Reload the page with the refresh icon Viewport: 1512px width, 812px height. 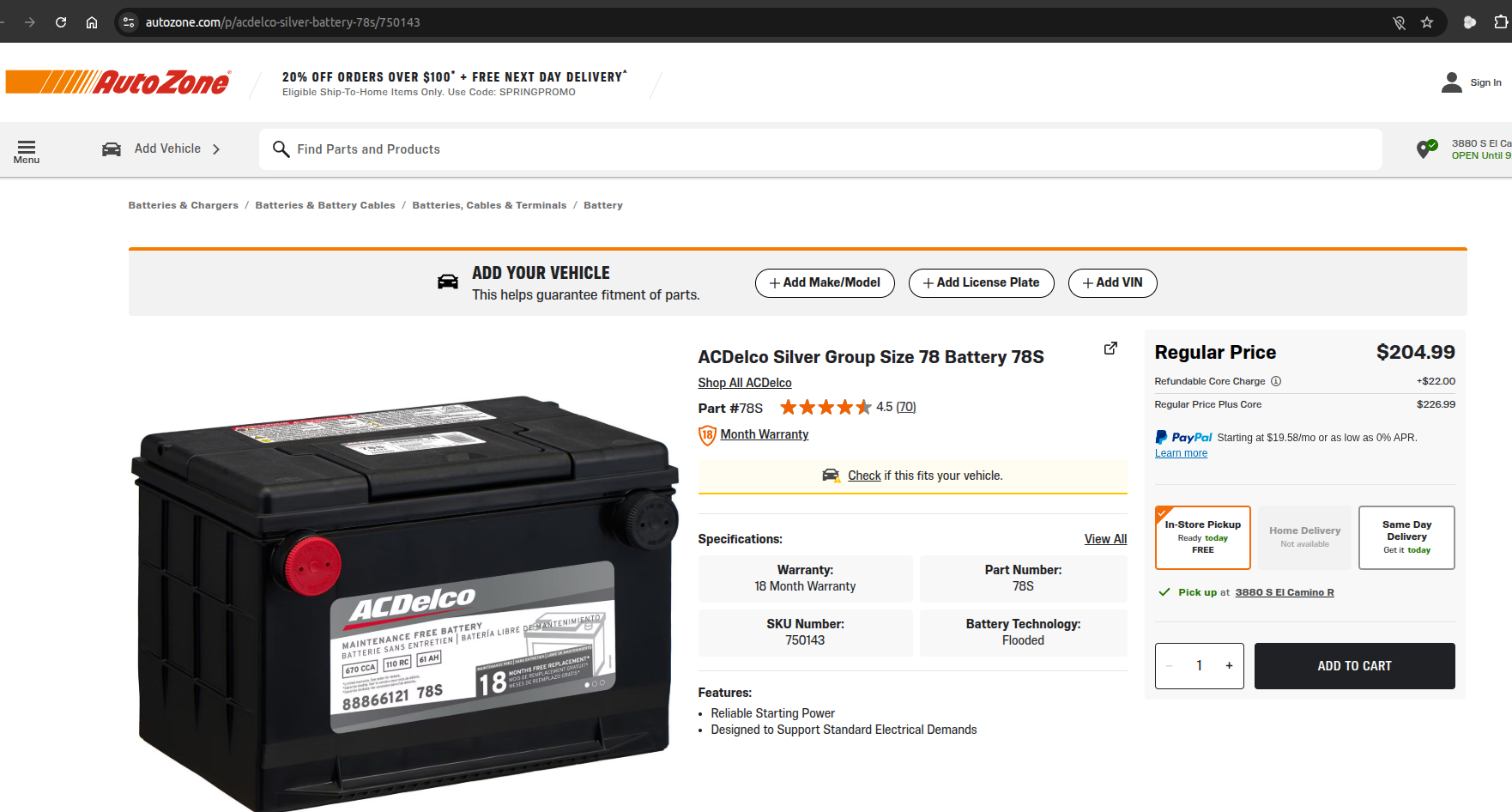[x=61, y=22]
